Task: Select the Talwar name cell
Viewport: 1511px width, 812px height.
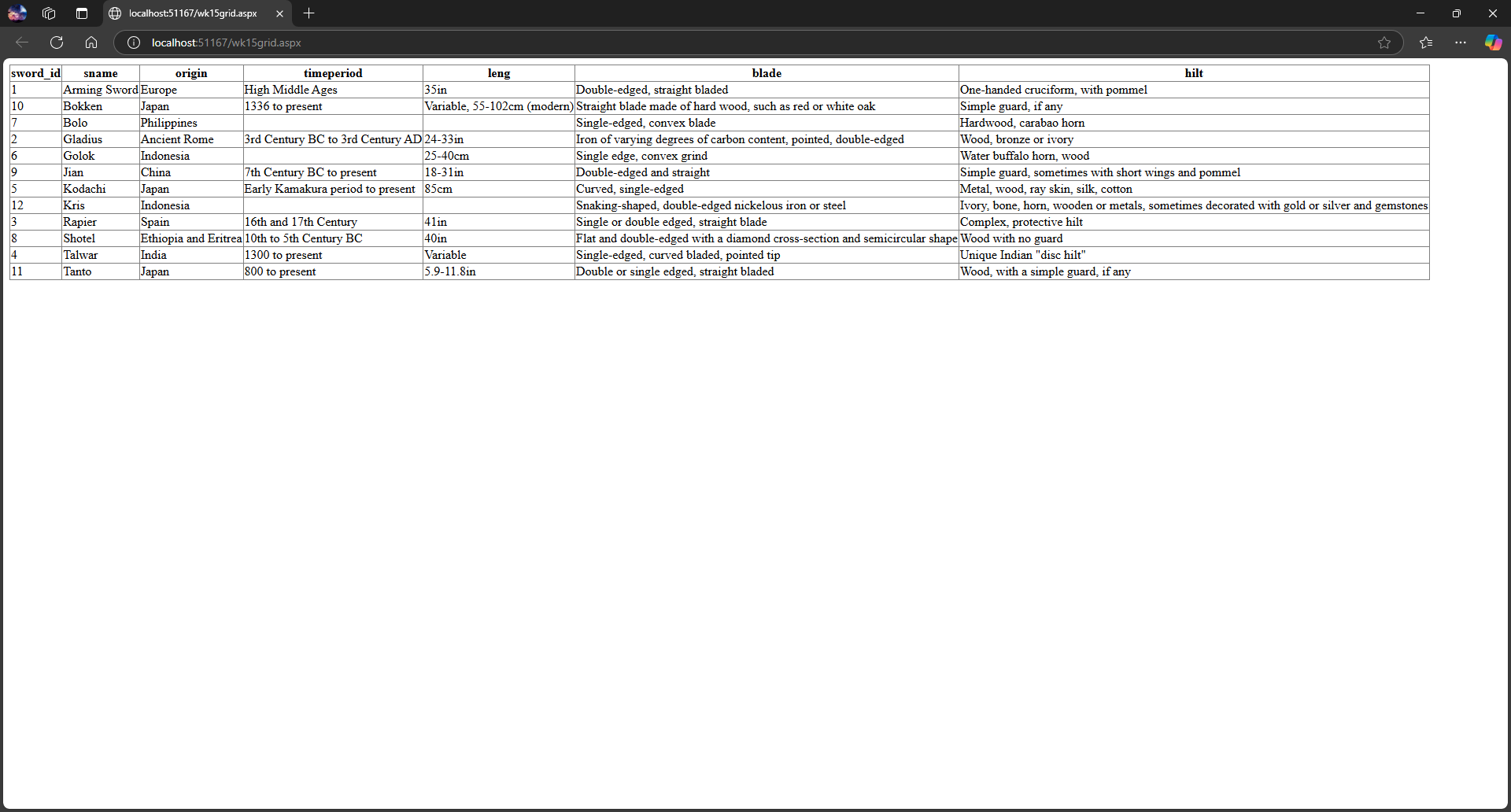Action: [x=101, y=255]
